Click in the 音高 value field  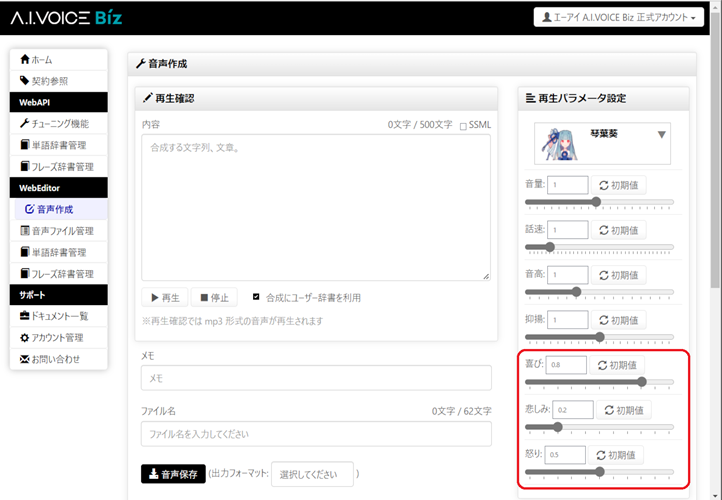pos(568,275)
